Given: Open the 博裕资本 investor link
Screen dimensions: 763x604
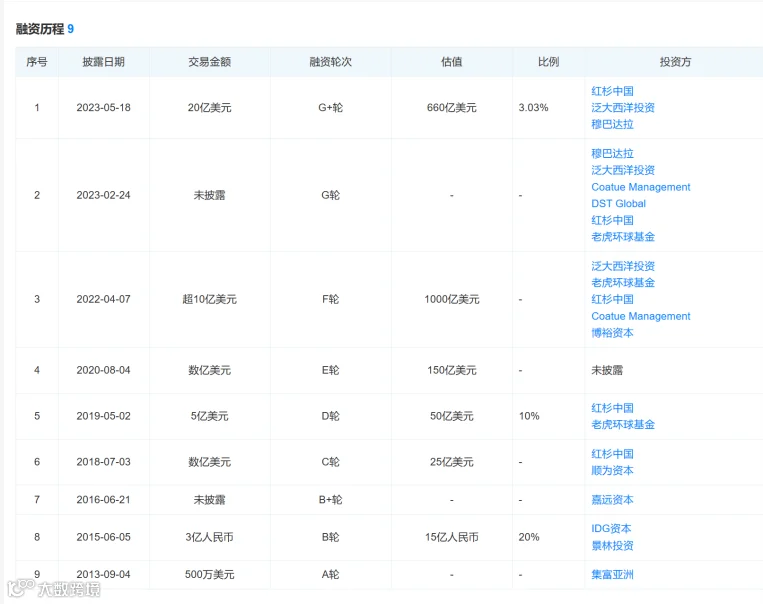Looking at the screenshot, I should point(612,332).
